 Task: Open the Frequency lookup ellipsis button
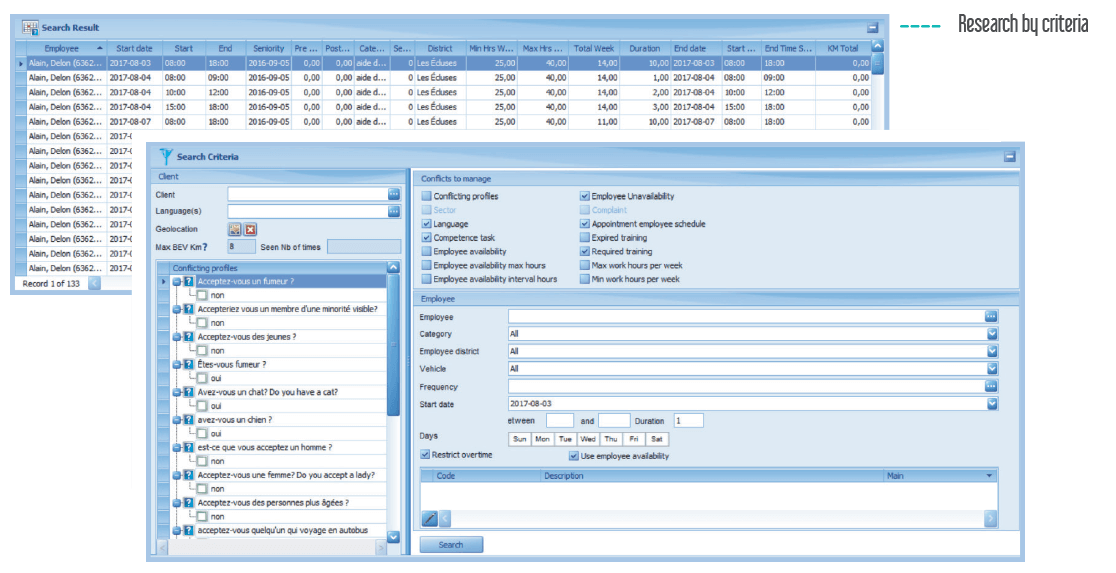point(991,386)
